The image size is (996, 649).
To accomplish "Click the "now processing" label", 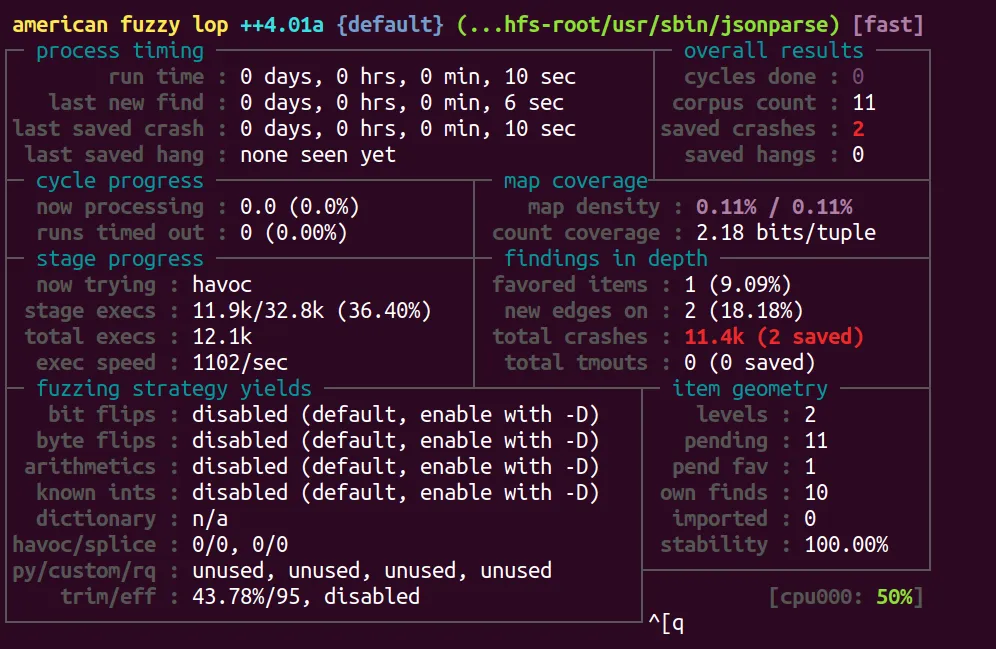I will pyautogui.click(x=120, y=207).
